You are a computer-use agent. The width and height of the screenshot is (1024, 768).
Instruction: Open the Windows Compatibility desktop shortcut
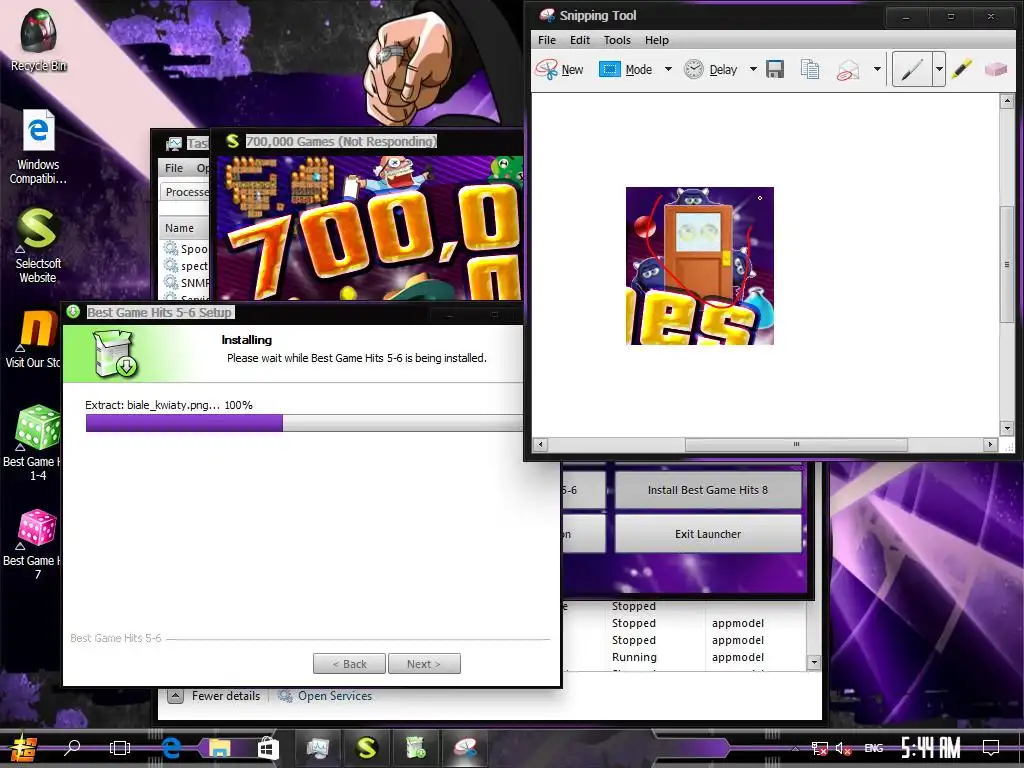click(38, 147)
